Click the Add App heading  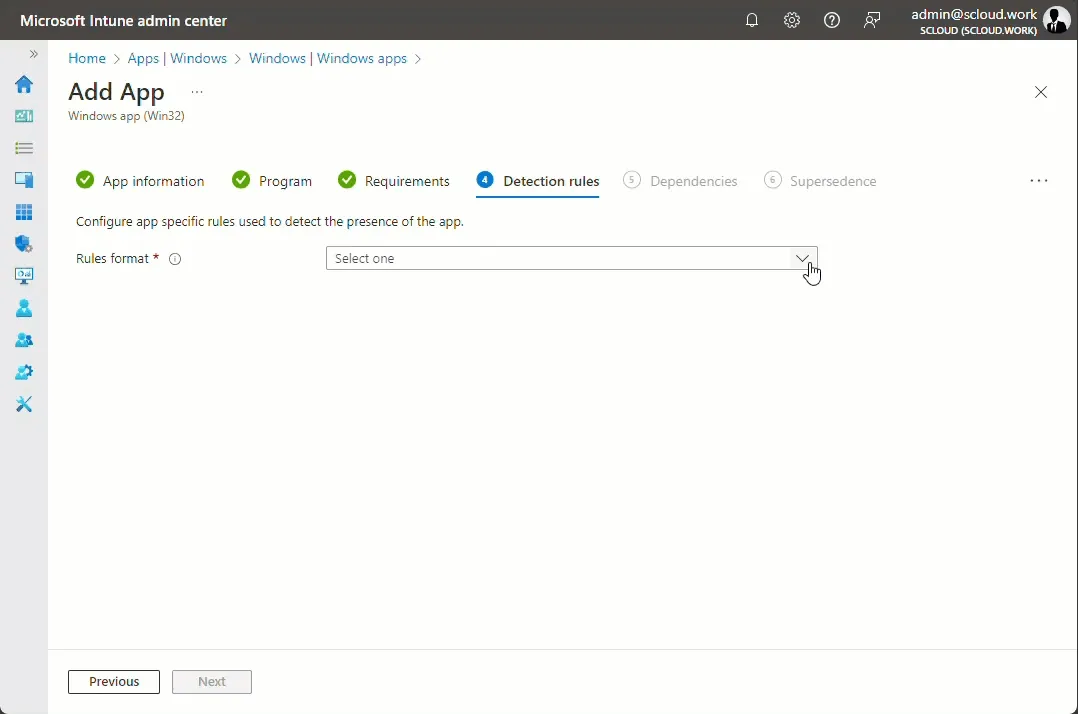pyautogui.click(x=116, y=91)
